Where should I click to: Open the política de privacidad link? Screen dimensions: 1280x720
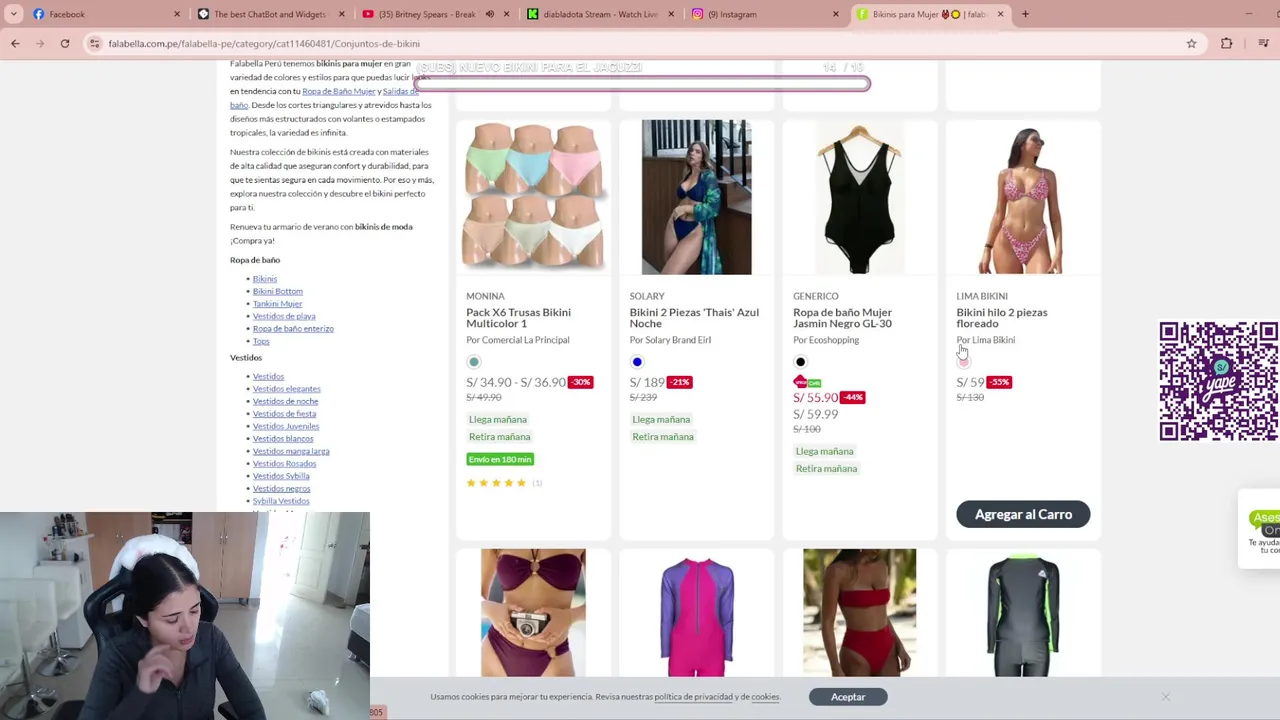coord(694,697)
